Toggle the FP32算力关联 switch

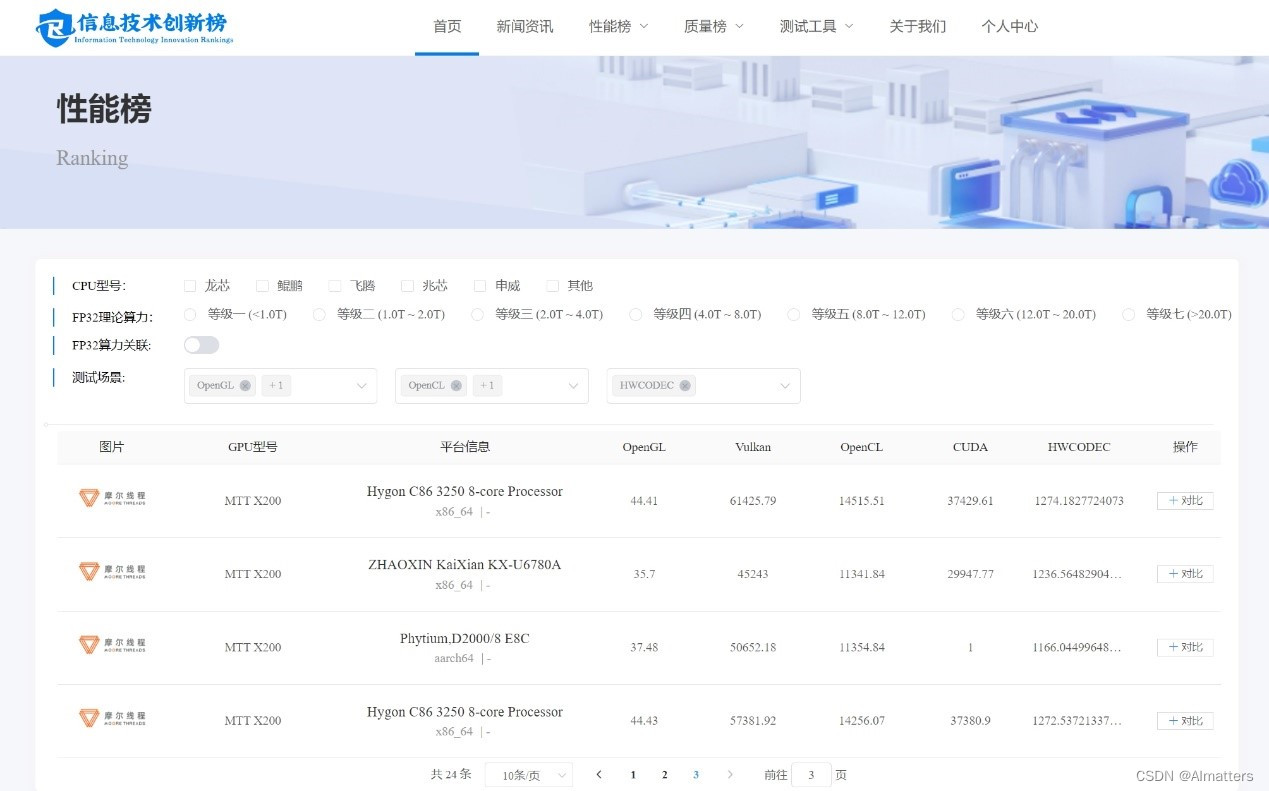click(x=201, y=345)
